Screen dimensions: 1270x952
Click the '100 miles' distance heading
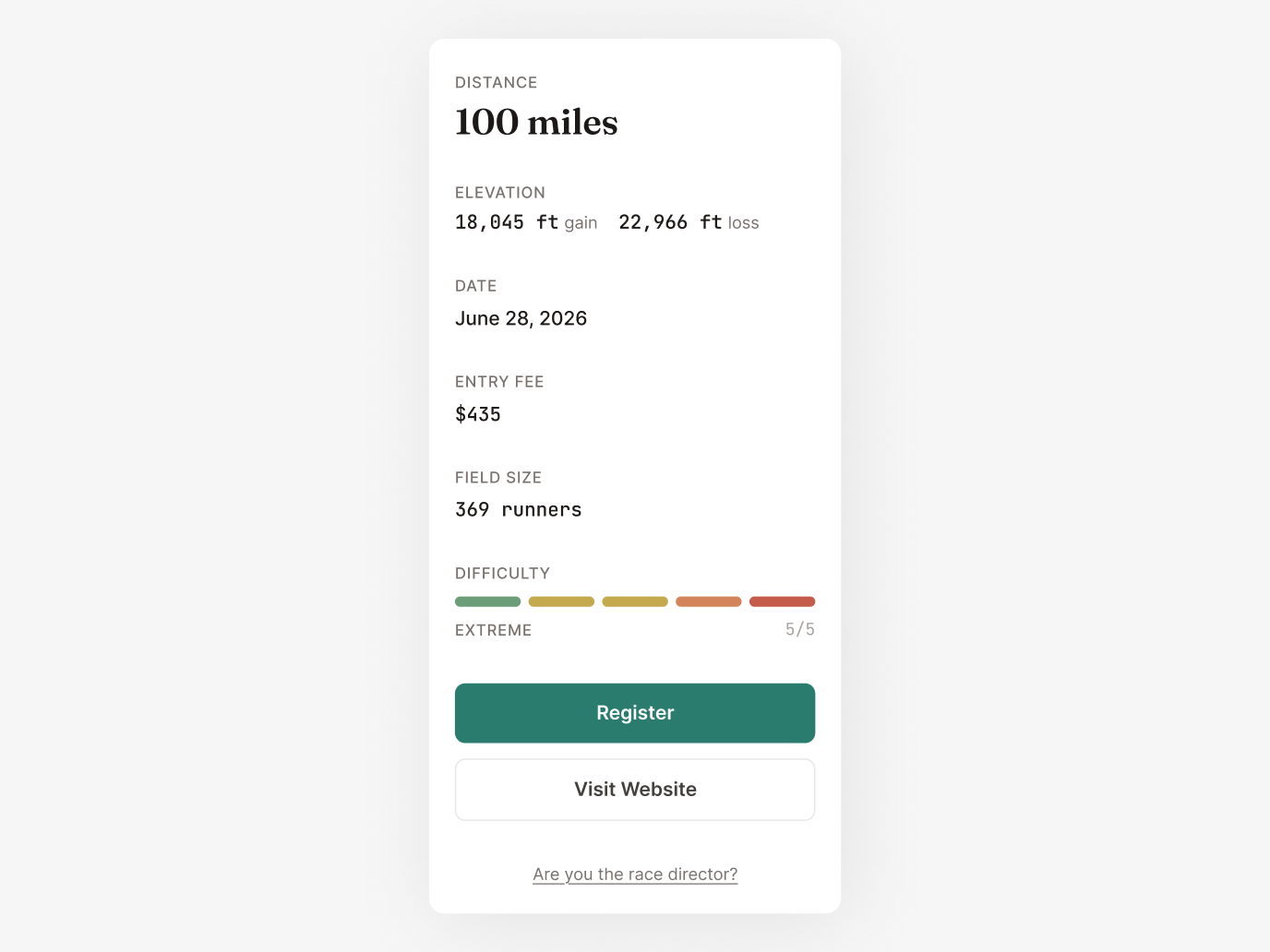(536, 123)
